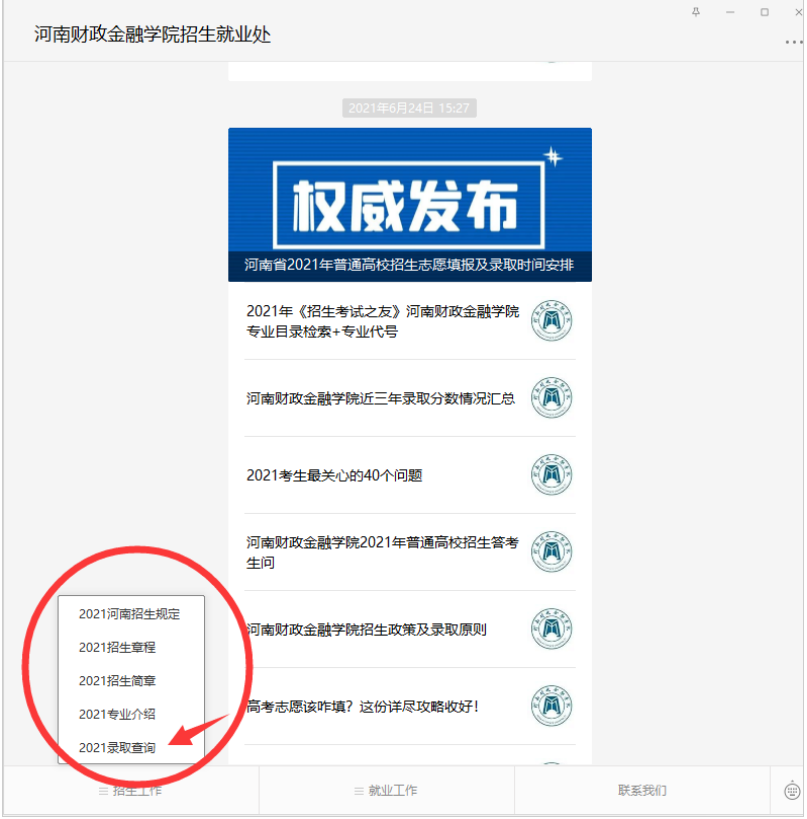The image size is (807, 819).
Task: Click the timestamp 2021年6月24日 15:27
Action: (409, 107)
